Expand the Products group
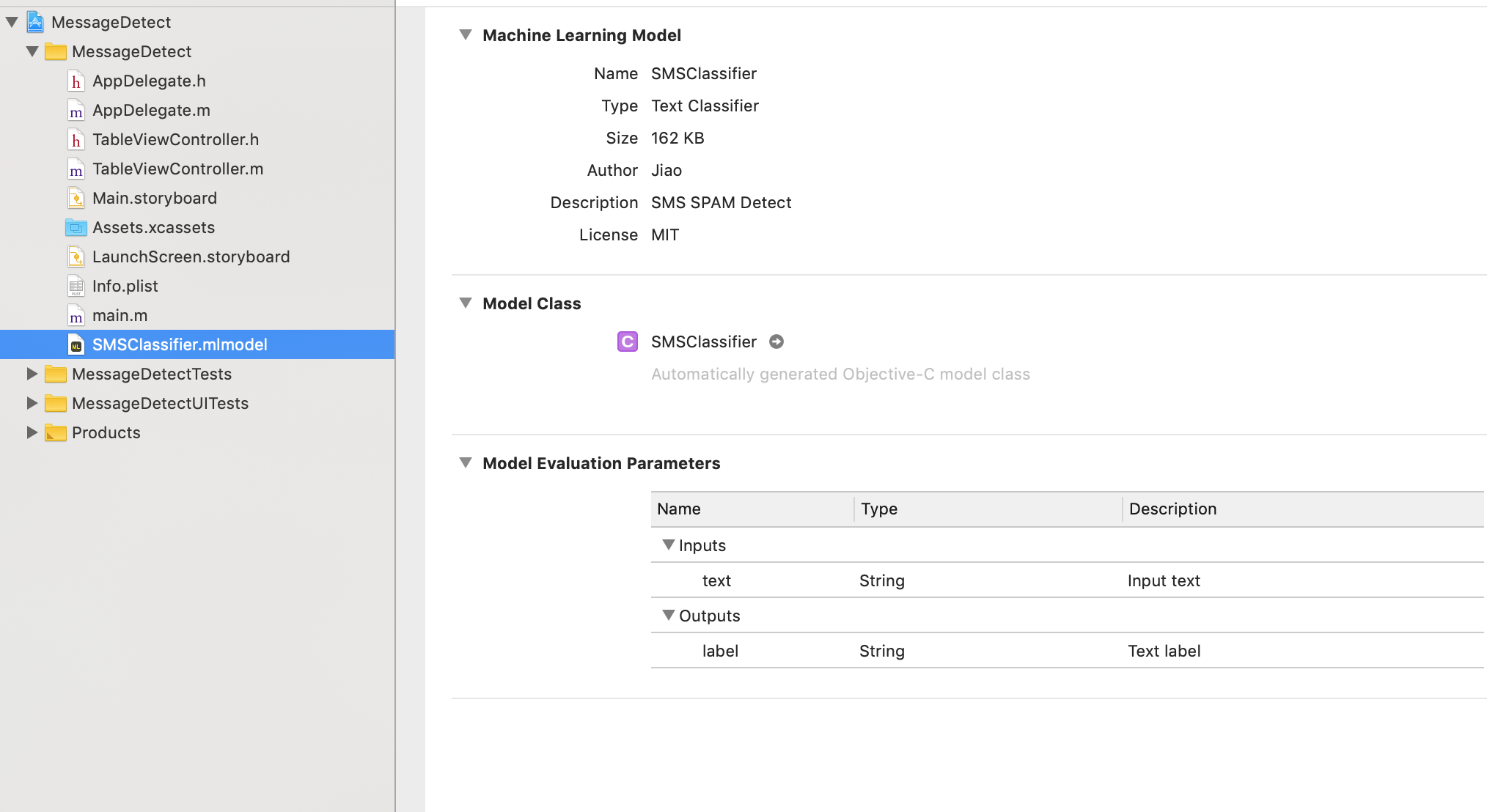Image resolution: width=1487 pixels, height=812 pixels. coord(32,432)
